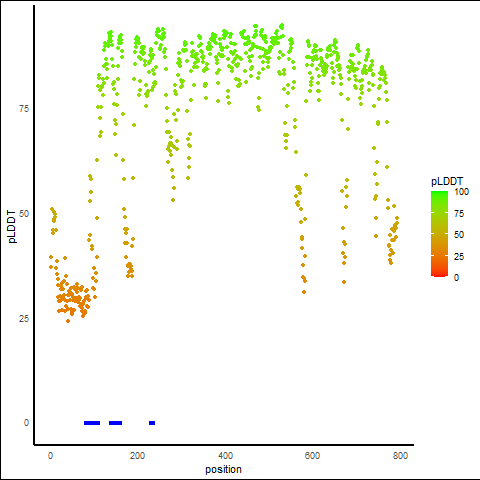Viewport: 480px width, 480px height.
Task: Select the legend label 0
Action: 456,278
